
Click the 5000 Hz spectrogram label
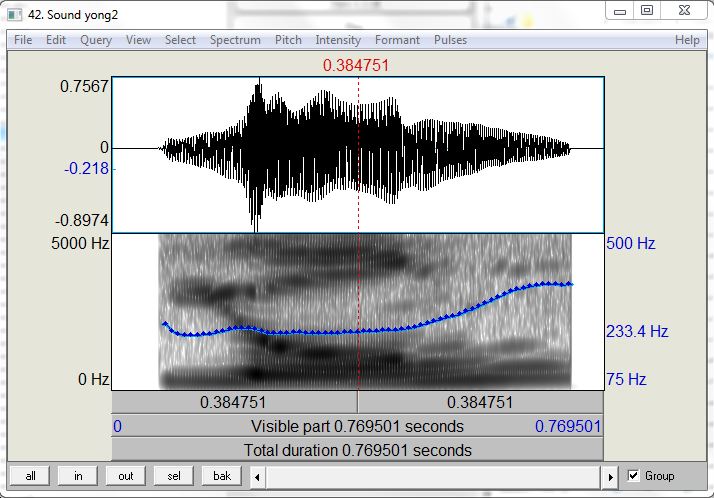[x=80, y=243]
